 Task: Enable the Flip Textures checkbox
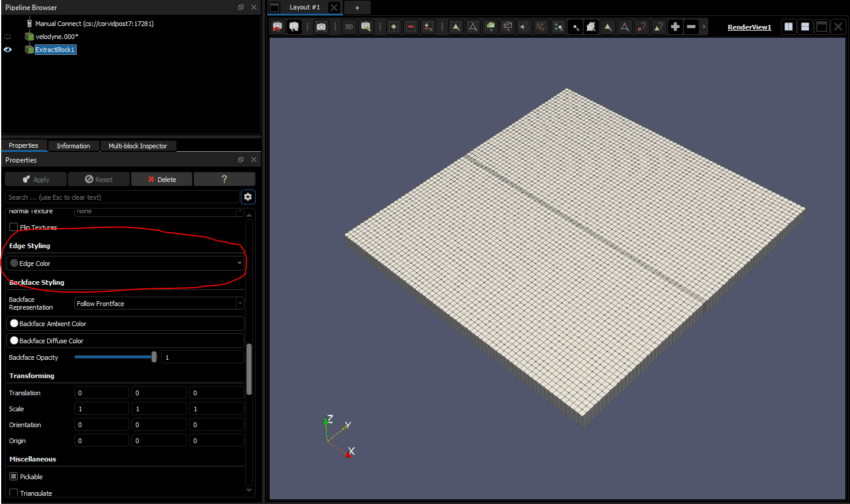(x=14, y=227)
